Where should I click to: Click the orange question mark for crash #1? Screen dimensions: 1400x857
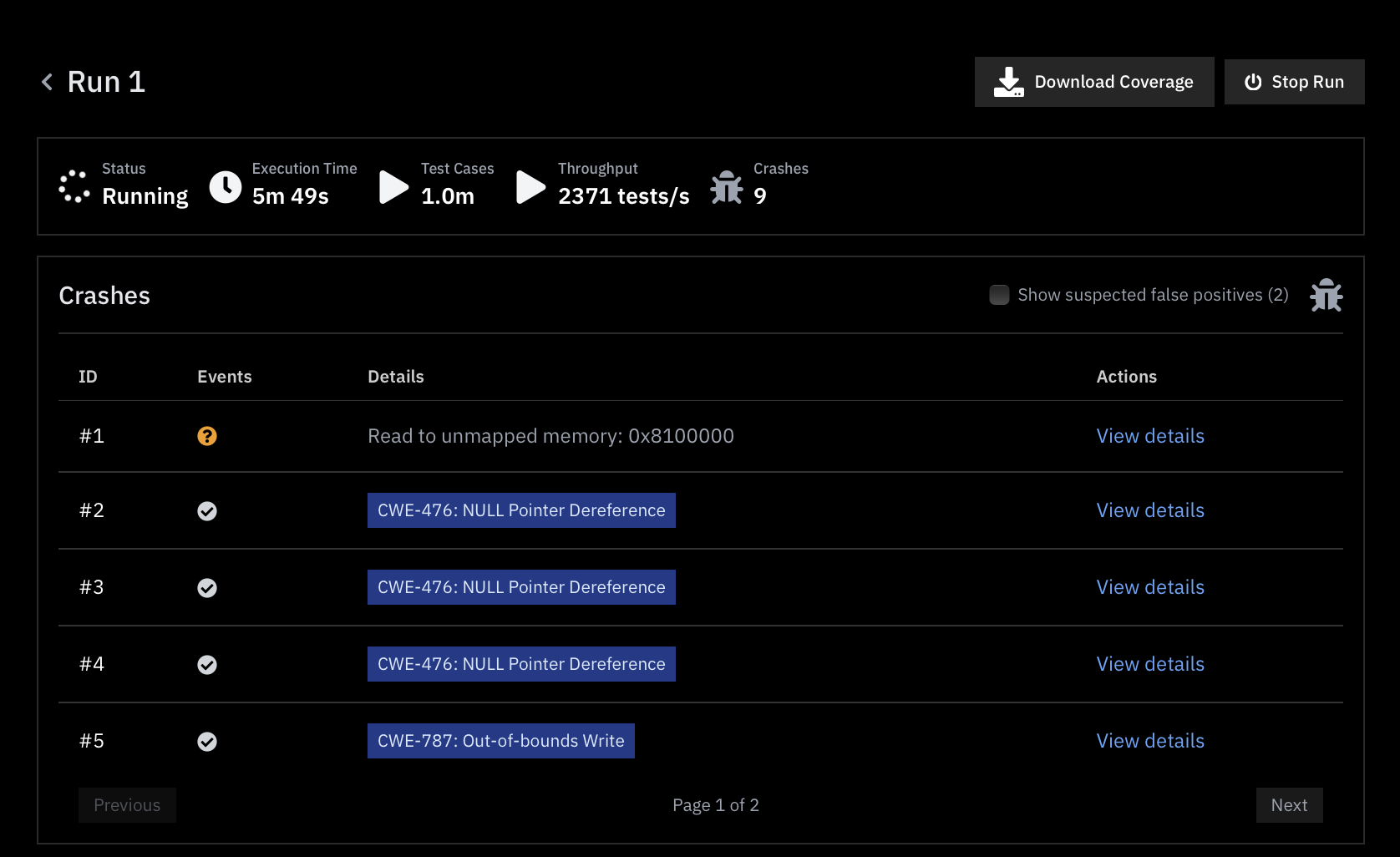[x=207, y=436]
